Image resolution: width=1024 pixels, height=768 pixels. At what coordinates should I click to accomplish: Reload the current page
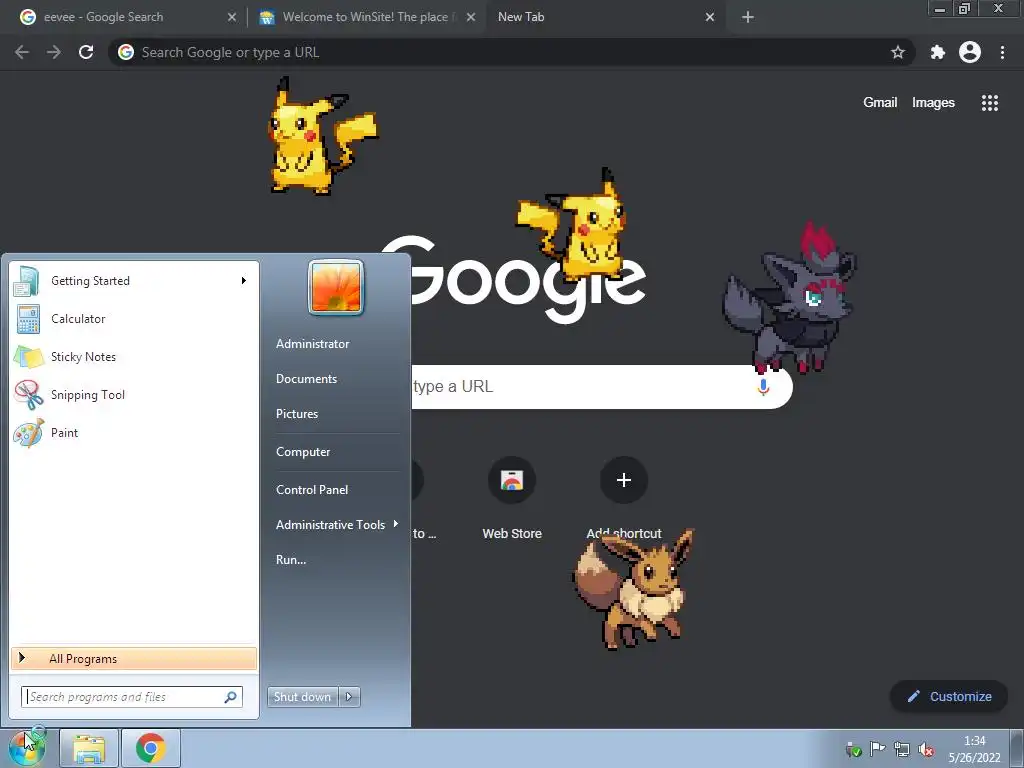click(x=86, y=52)
